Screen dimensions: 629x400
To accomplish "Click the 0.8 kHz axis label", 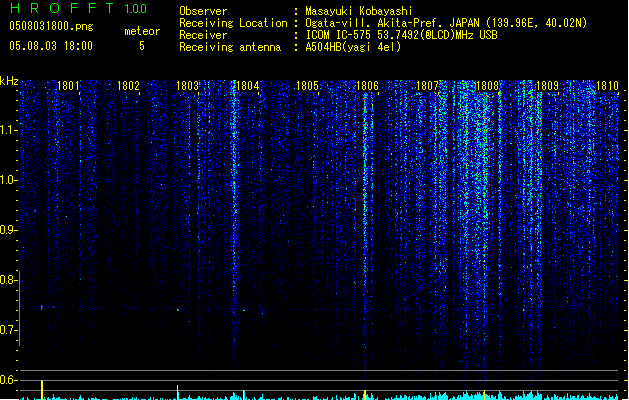I will point(8,280).
